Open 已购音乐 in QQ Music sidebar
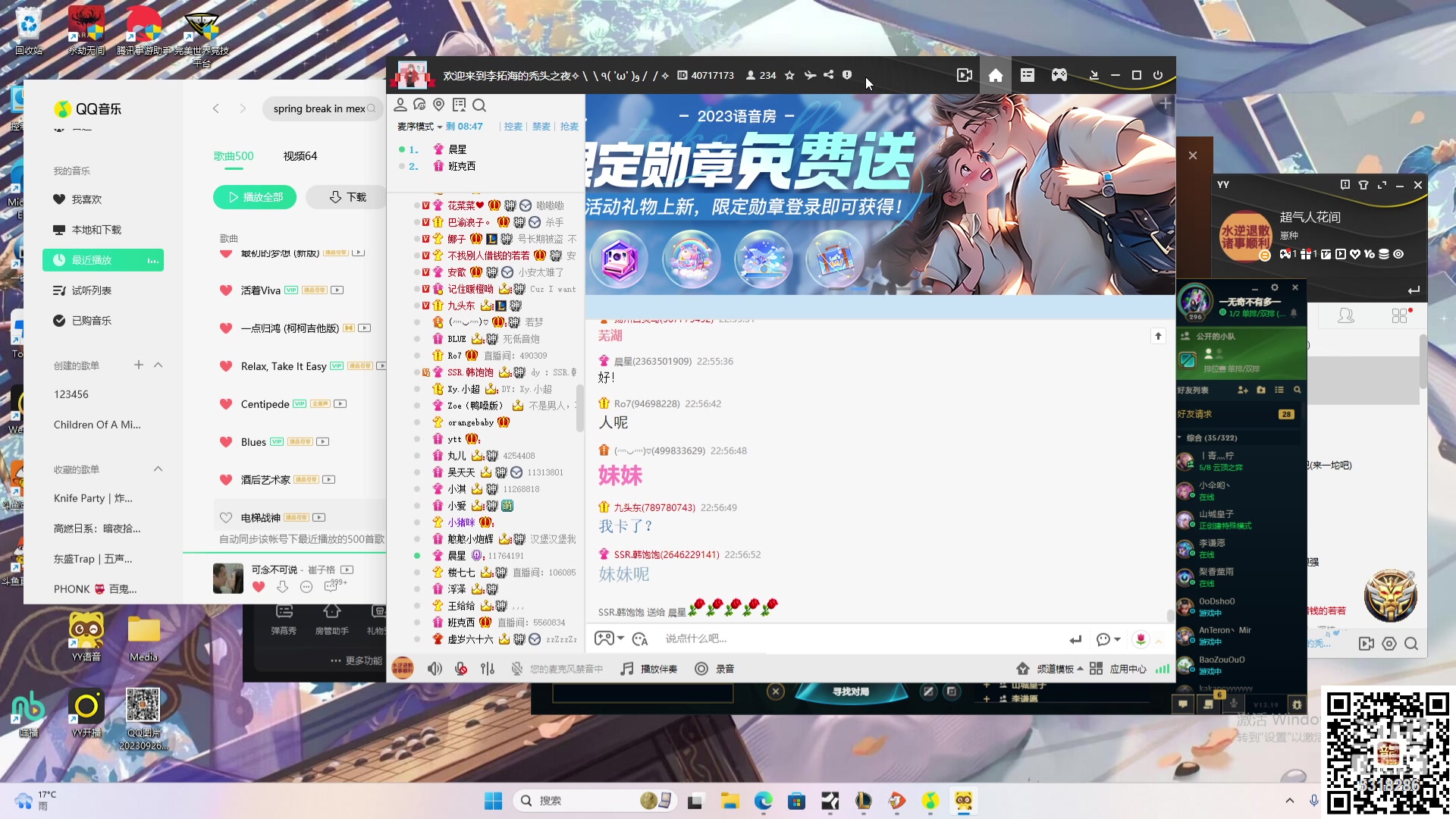The image size is (1456, 819). point(103,321)
